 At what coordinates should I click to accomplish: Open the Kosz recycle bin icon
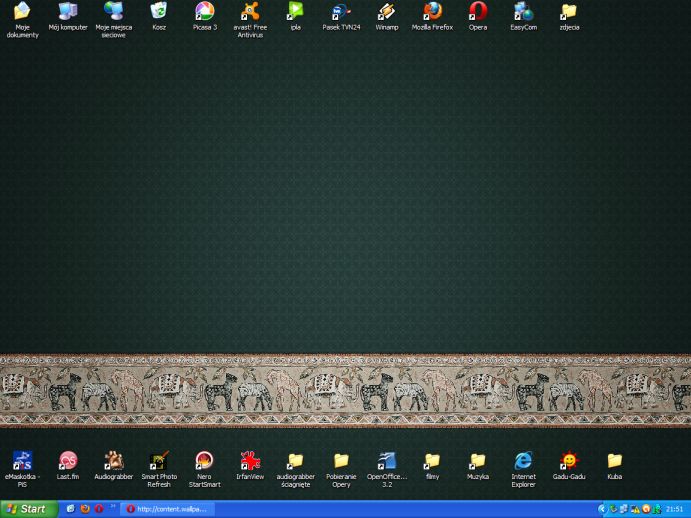159,12
